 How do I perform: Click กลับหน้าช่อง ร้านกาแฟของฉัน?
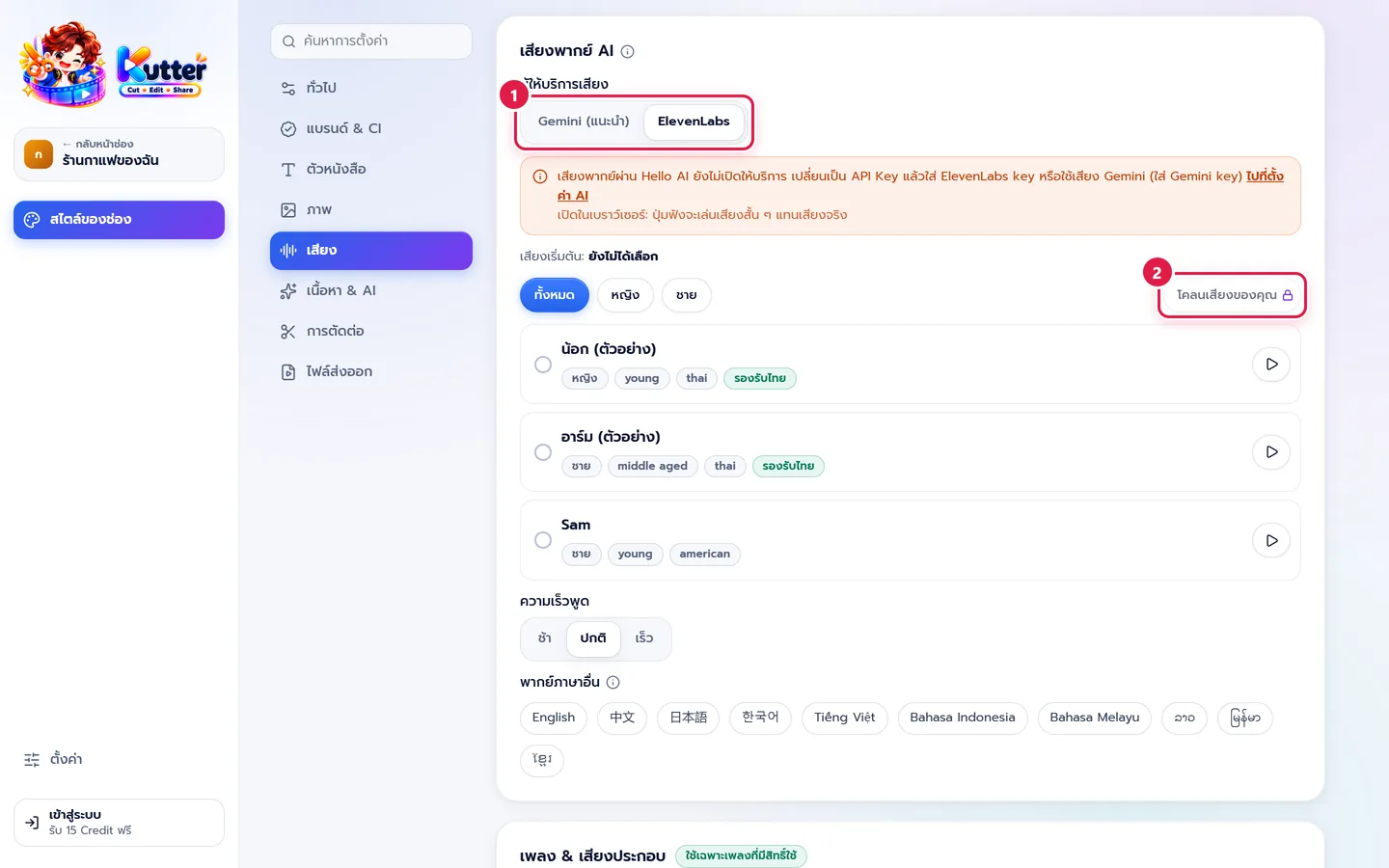(x=119, y=154)
